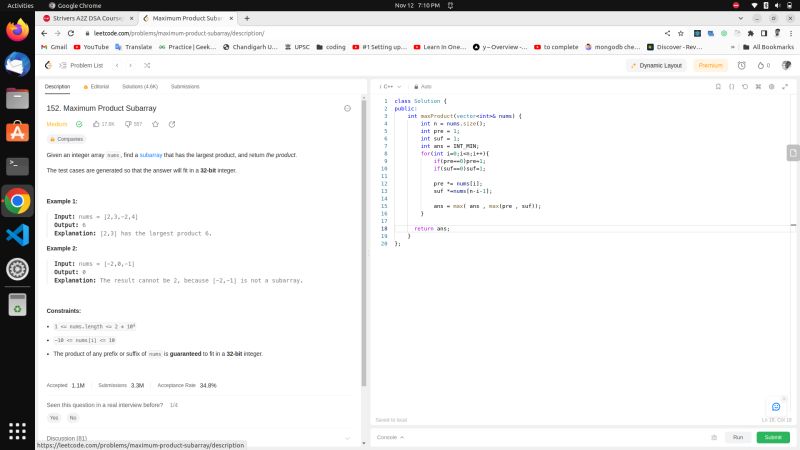Open the editor settings gear icon

[770, 87]
